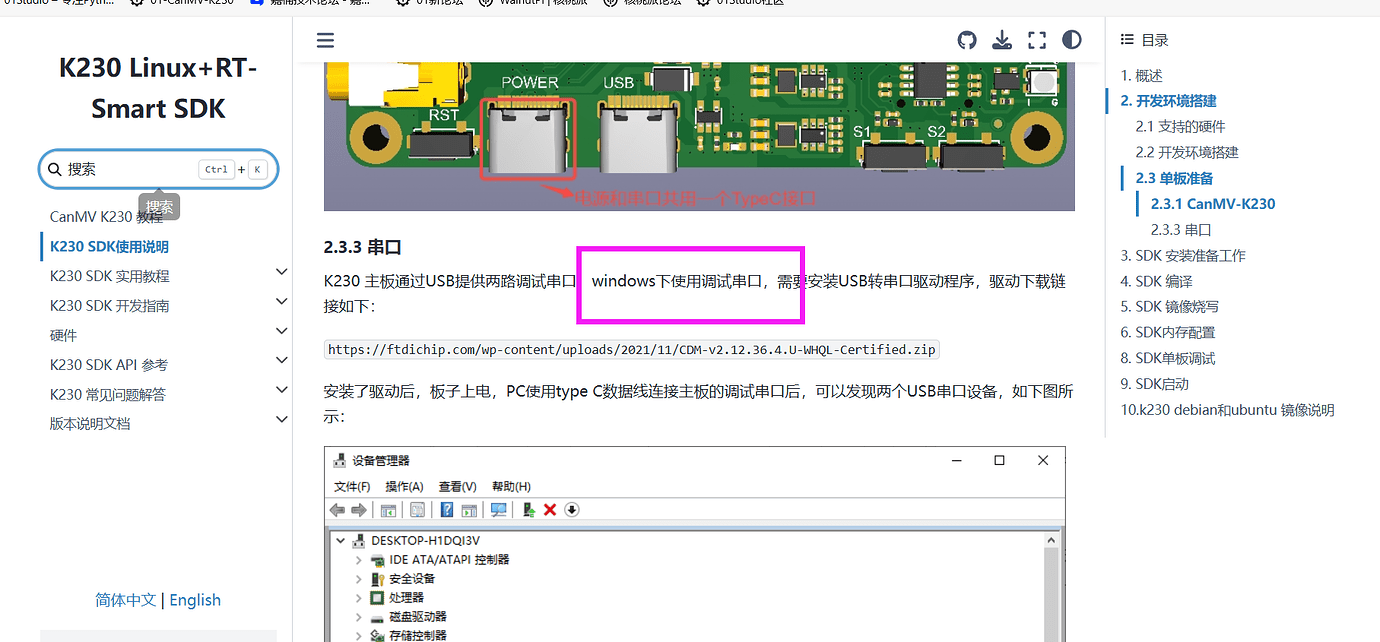Screen dimensions: 1380x642
Task: Open the GitHub repository icon in header
Action: point(966,40)
